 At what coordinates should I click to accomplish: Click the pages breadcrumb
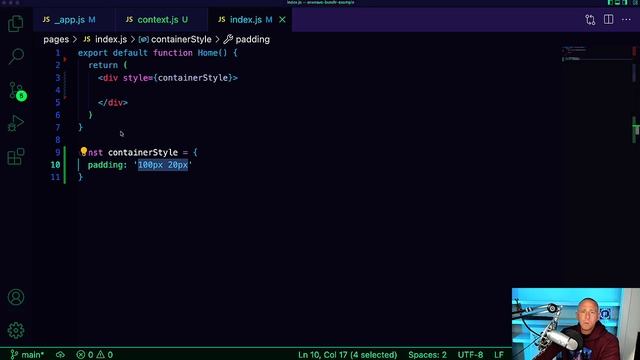coord(56,40)
